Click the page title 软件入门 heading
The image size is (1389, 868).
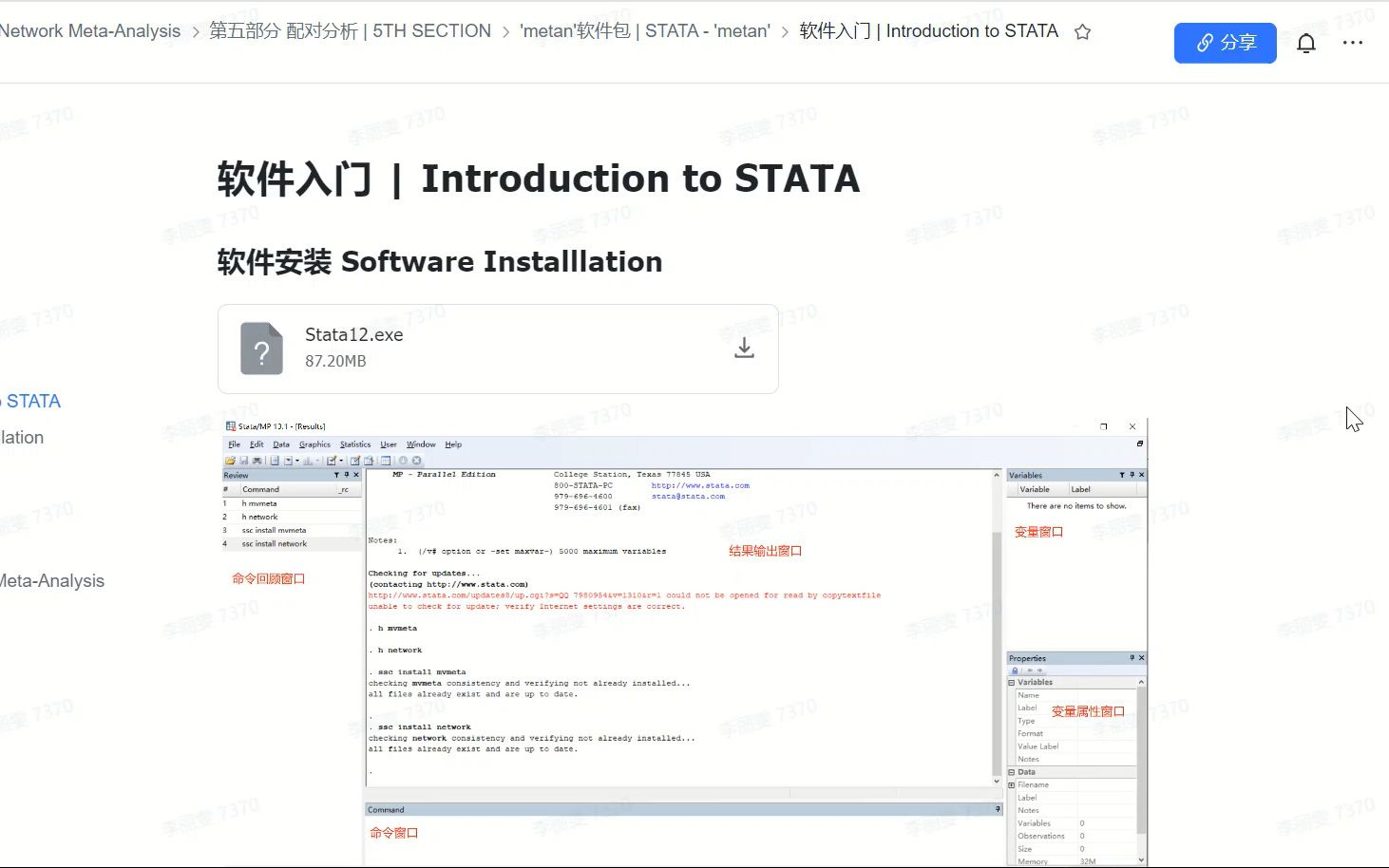[539, 179]
